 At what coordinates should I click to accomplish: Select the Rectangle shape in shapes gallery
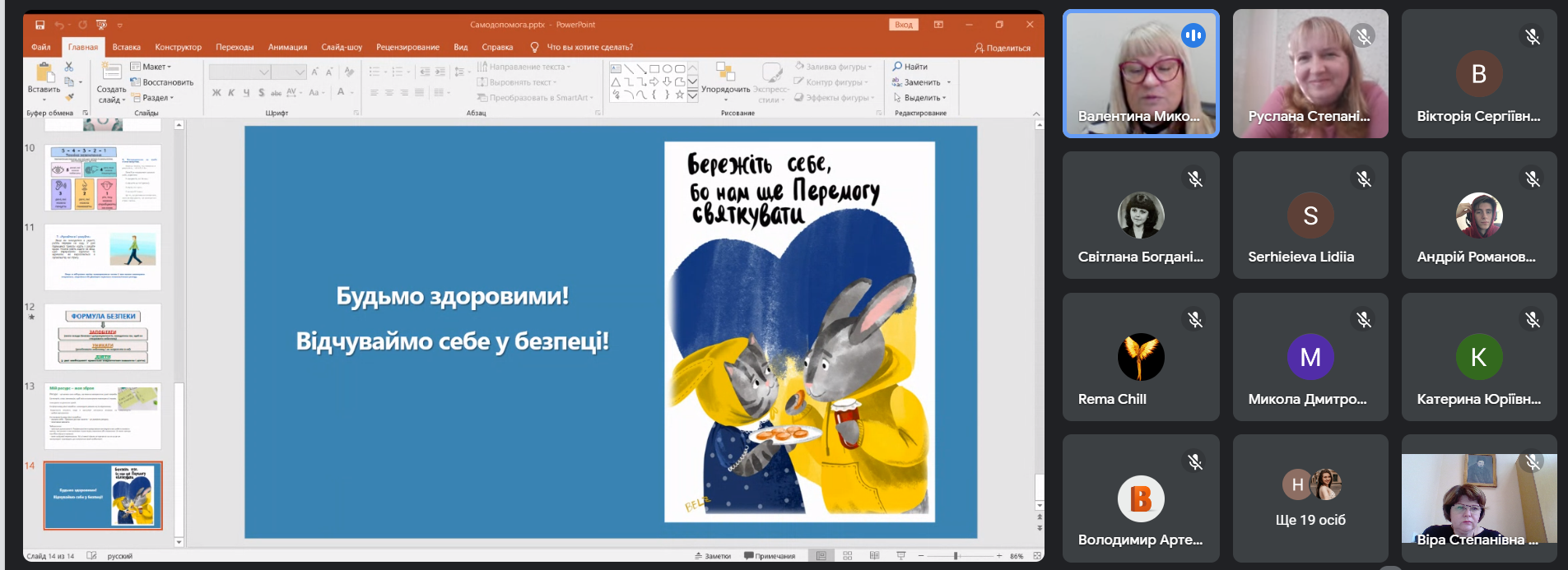(654, 69)
